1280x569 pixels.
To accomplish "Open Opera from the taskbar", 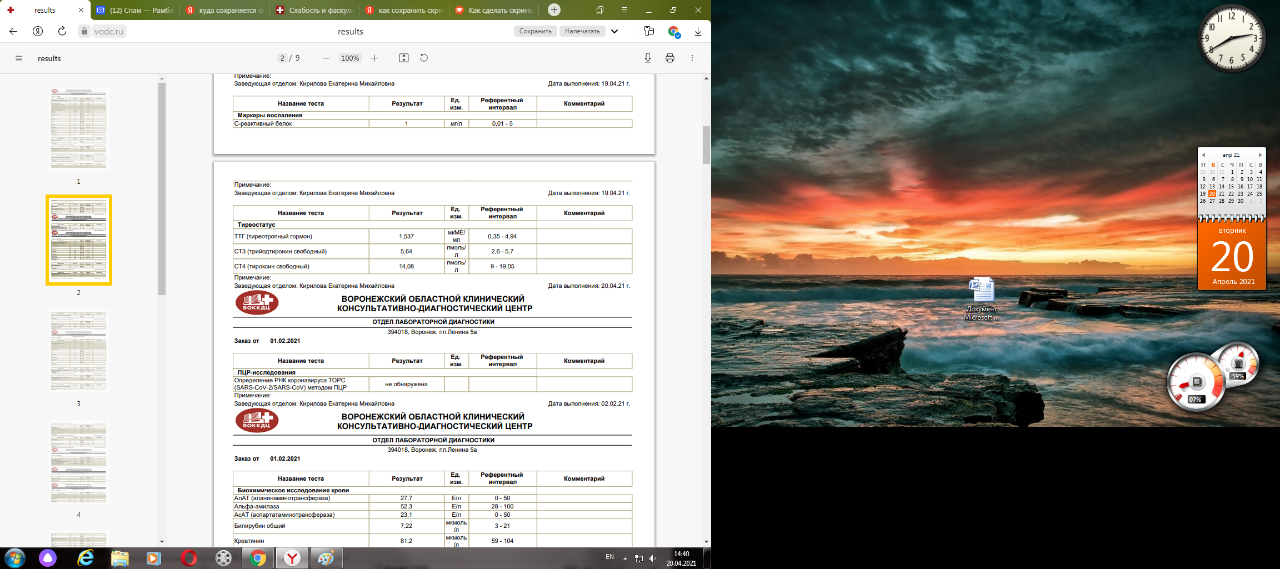I will (189, 558).
